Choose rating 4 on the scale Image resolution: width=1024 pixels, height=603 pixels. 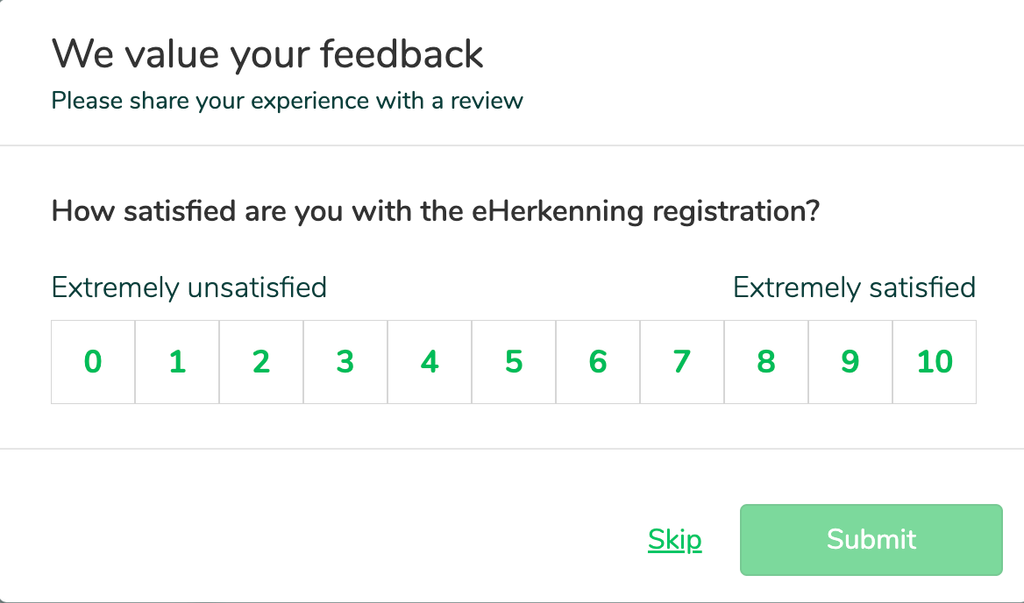pyautogui.click(x=429, y=361)
